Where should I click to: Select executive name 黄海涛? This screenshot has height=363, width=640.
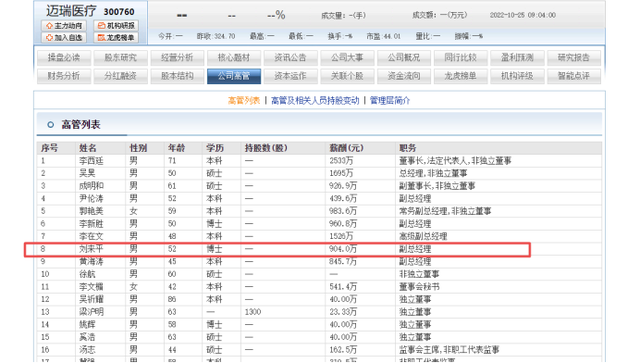click(91, 262)
